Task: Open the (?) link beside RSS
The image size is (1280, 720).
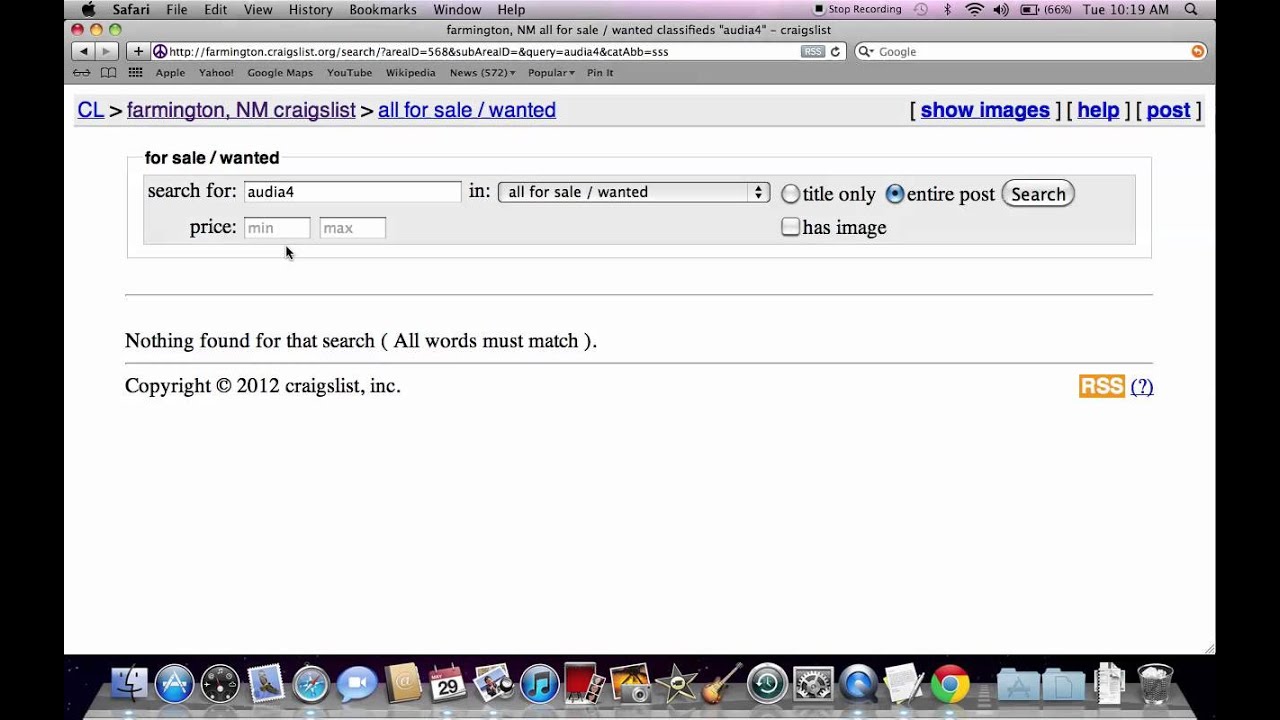Action: [x=1142, y=386]
